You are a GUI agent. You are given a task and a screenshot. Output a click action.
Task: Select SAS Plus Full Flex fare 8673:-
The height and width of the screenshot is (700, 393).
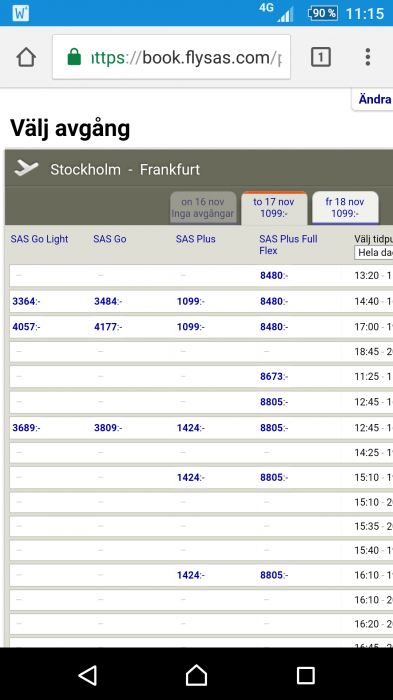tap(274, 376)
